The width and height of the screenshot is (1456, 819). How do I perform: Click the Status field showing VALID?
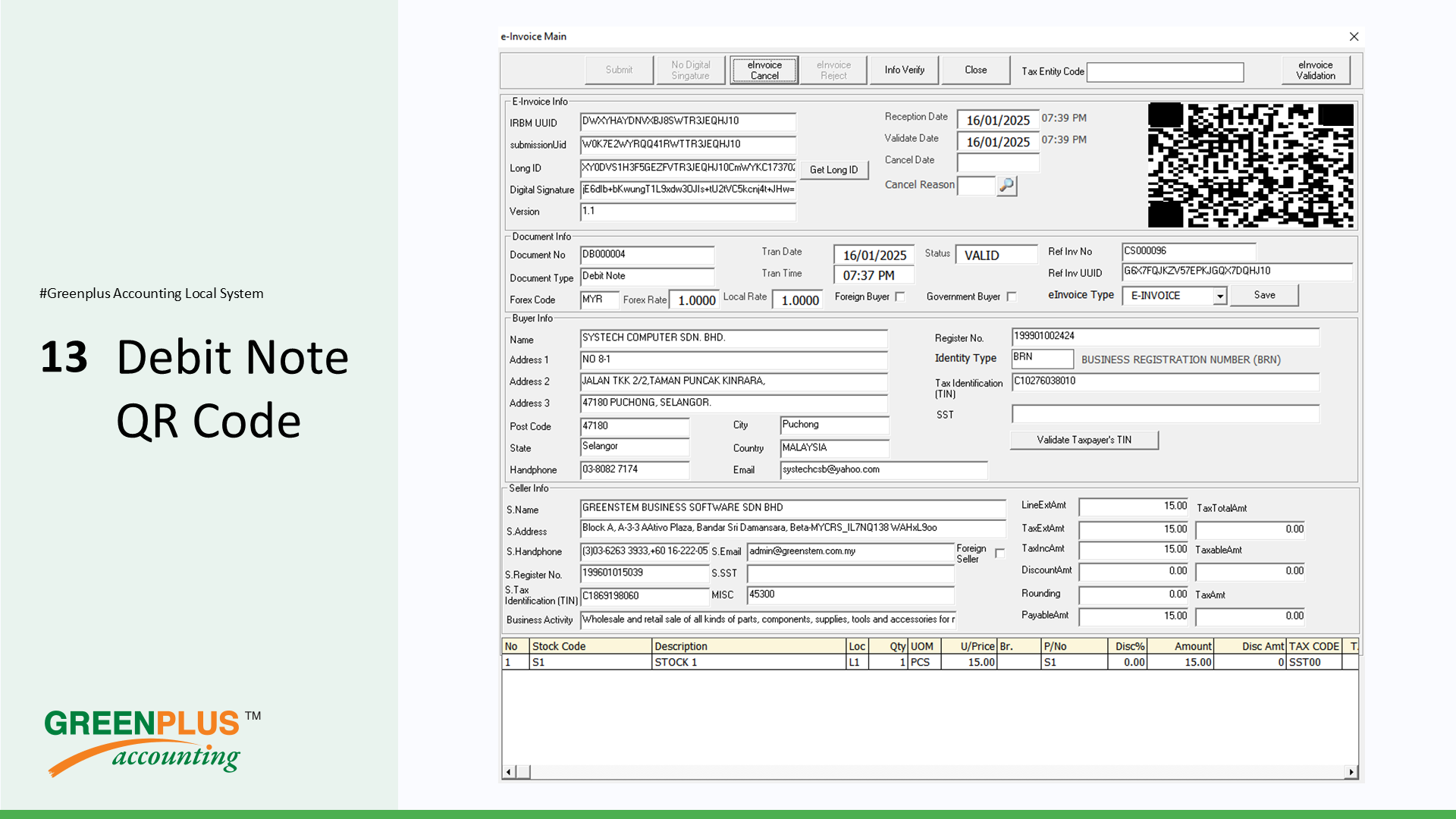point(996,256)
